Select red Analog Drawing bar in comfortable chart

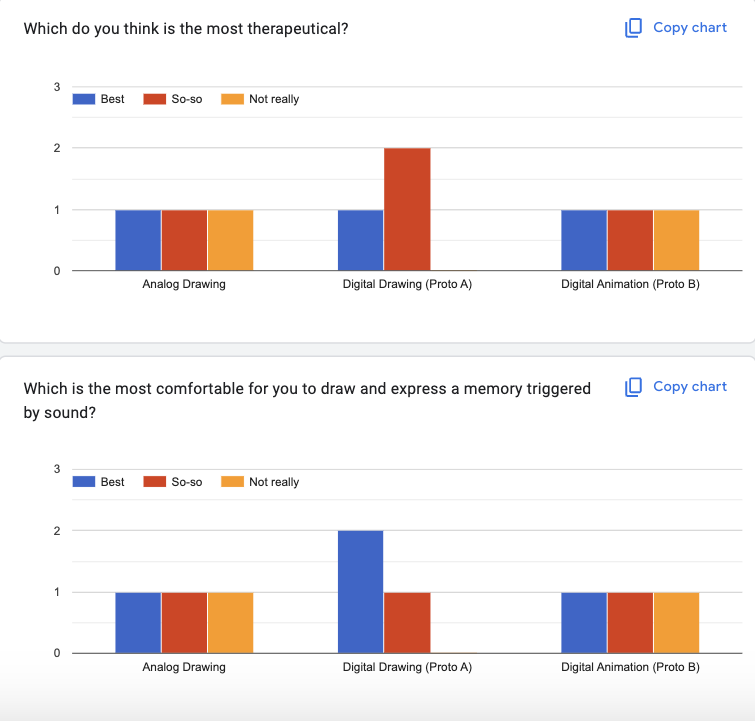[x=184, y=622]
